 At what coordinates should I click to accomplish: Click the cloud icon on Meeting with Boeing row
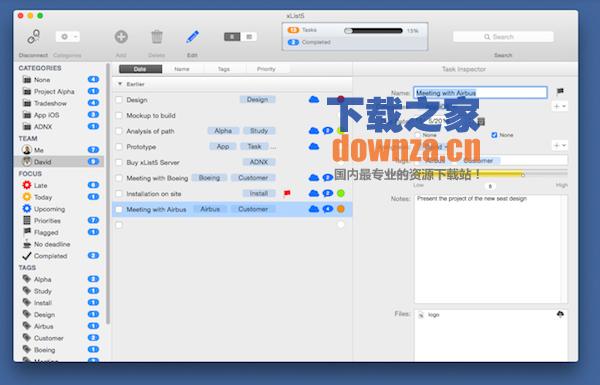pos(314,178)
